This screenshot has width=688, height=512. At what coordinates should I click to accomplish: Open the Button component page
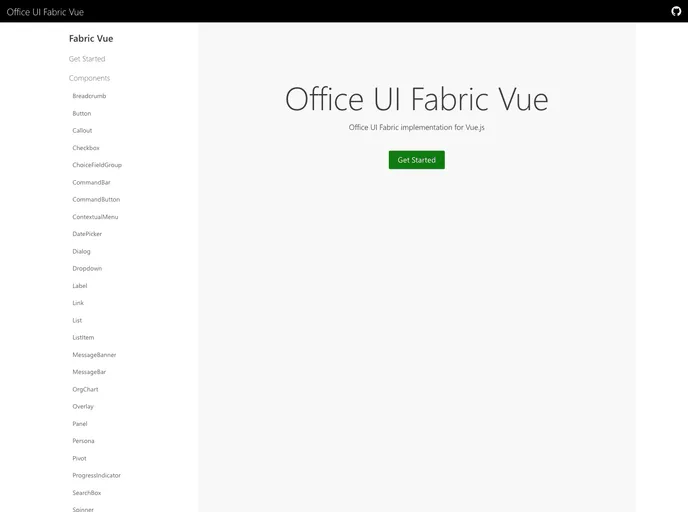click(x=82, y=113)
